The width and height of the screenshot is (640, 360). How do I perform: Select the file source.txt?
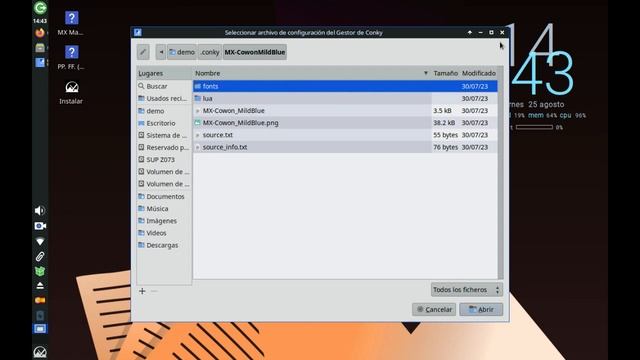(x=345, y=135)
